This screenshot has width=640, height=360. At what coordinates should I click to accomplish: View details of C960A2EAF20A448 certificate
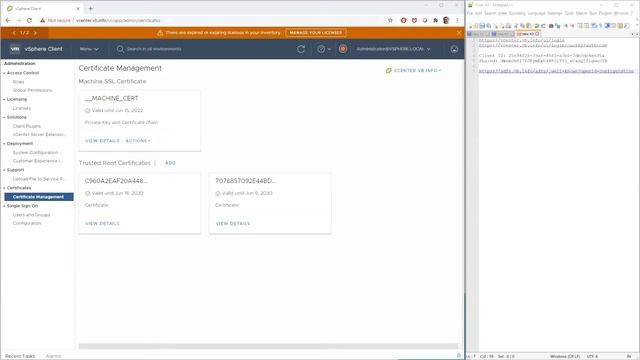tap(102, 224)
